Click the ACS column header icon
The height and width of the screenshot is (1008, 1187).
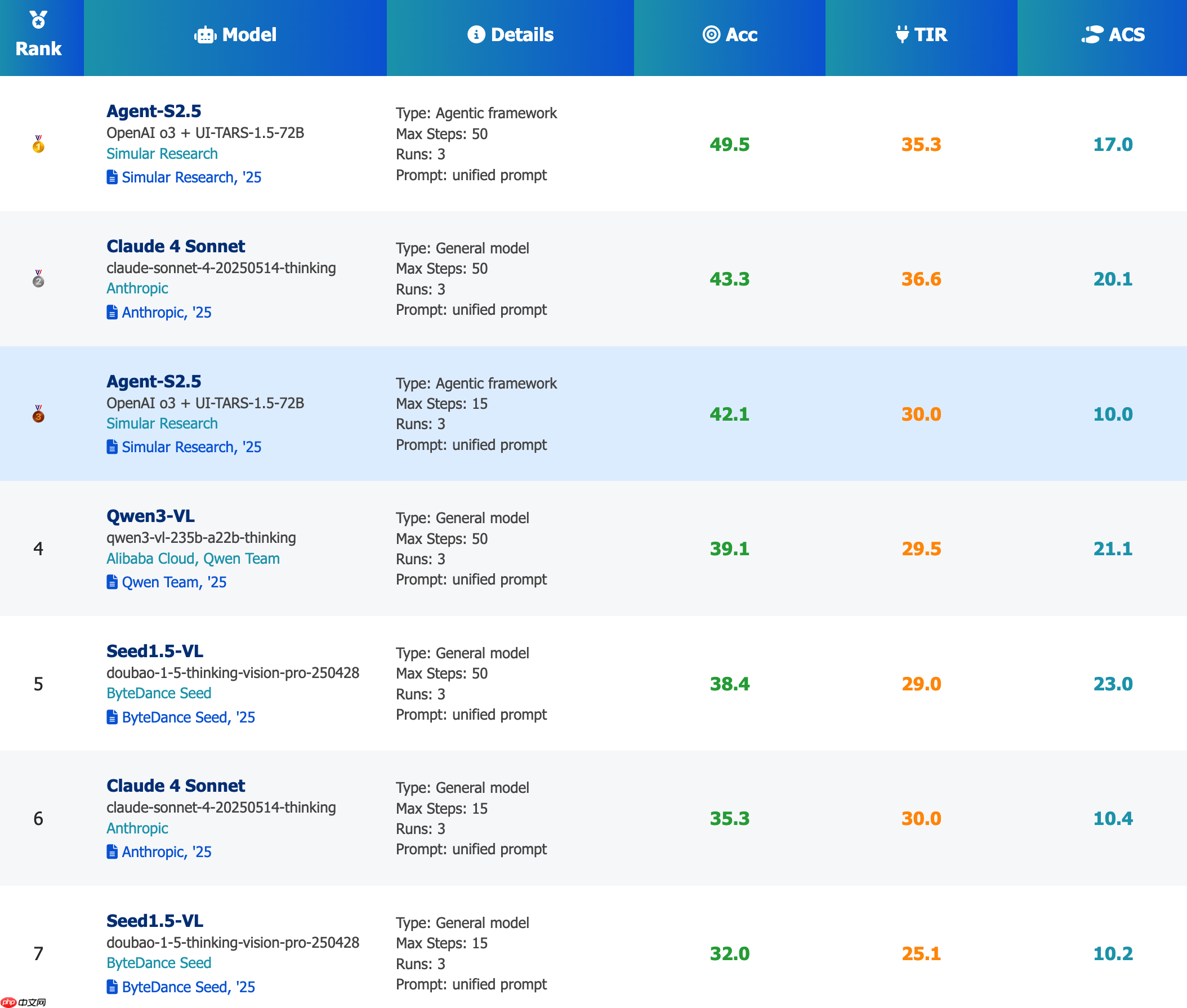1092,35
